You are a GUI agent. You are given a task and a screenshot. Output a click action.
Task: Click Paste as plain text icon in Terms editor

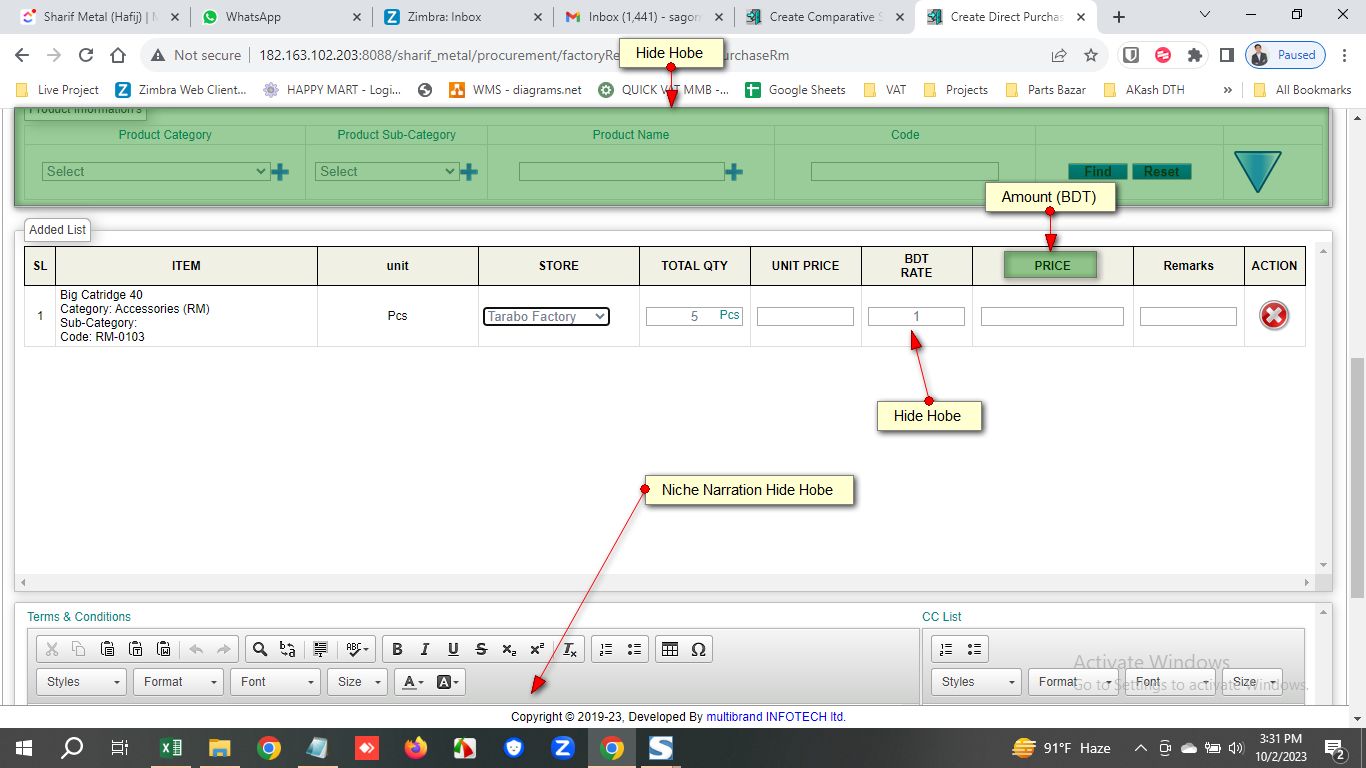136,649
